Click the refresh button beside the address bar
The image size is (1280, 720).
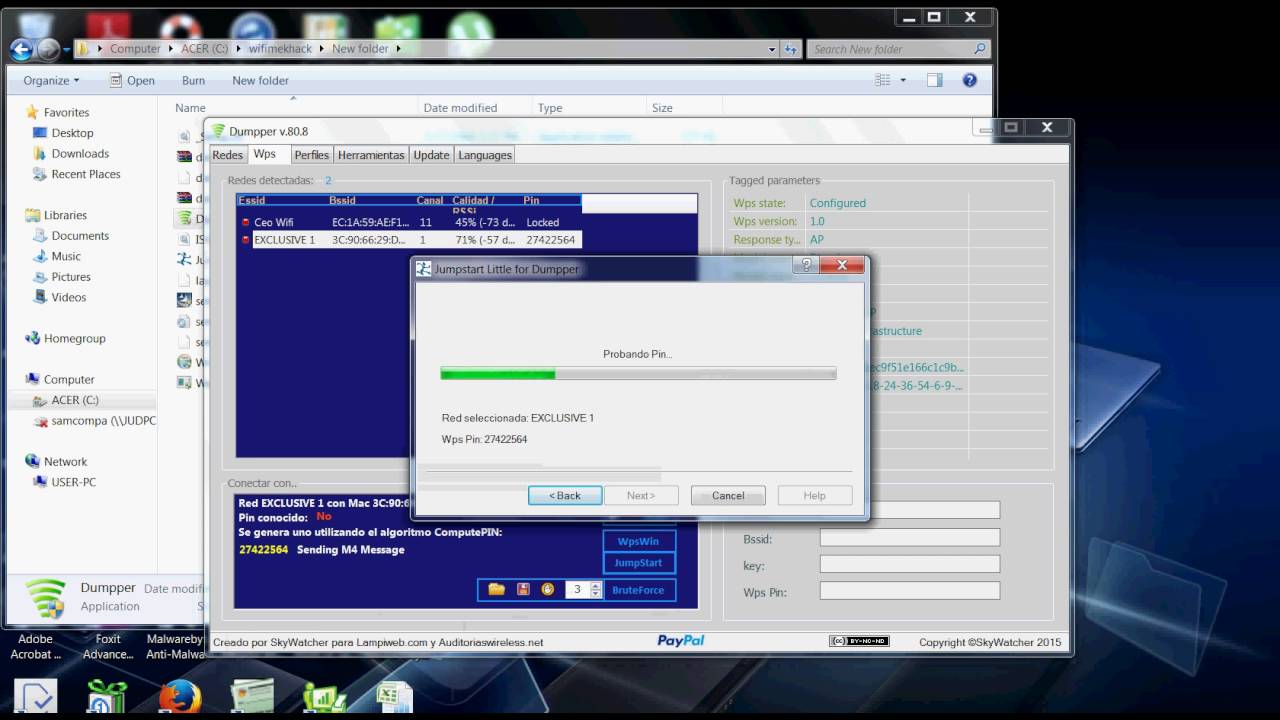pyautogui.click(x=790, y=48)
